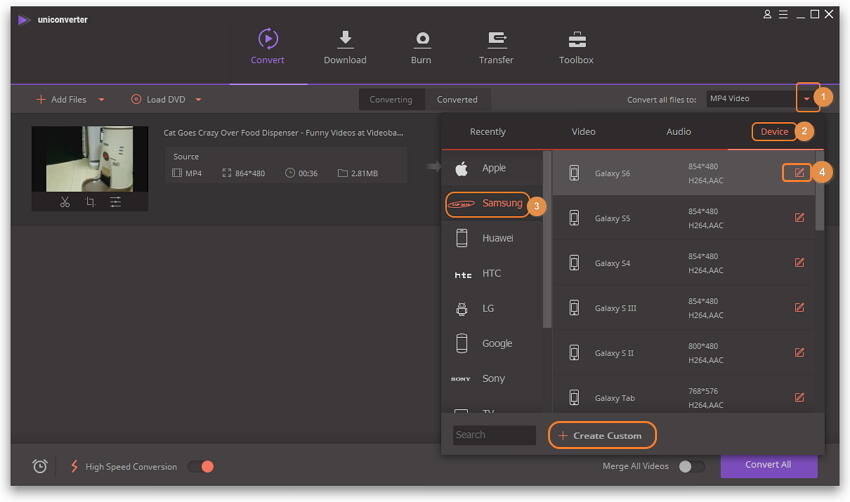Click the brand list scrollbar
This screenshot has height=502, width=850.
coord(547,239)
